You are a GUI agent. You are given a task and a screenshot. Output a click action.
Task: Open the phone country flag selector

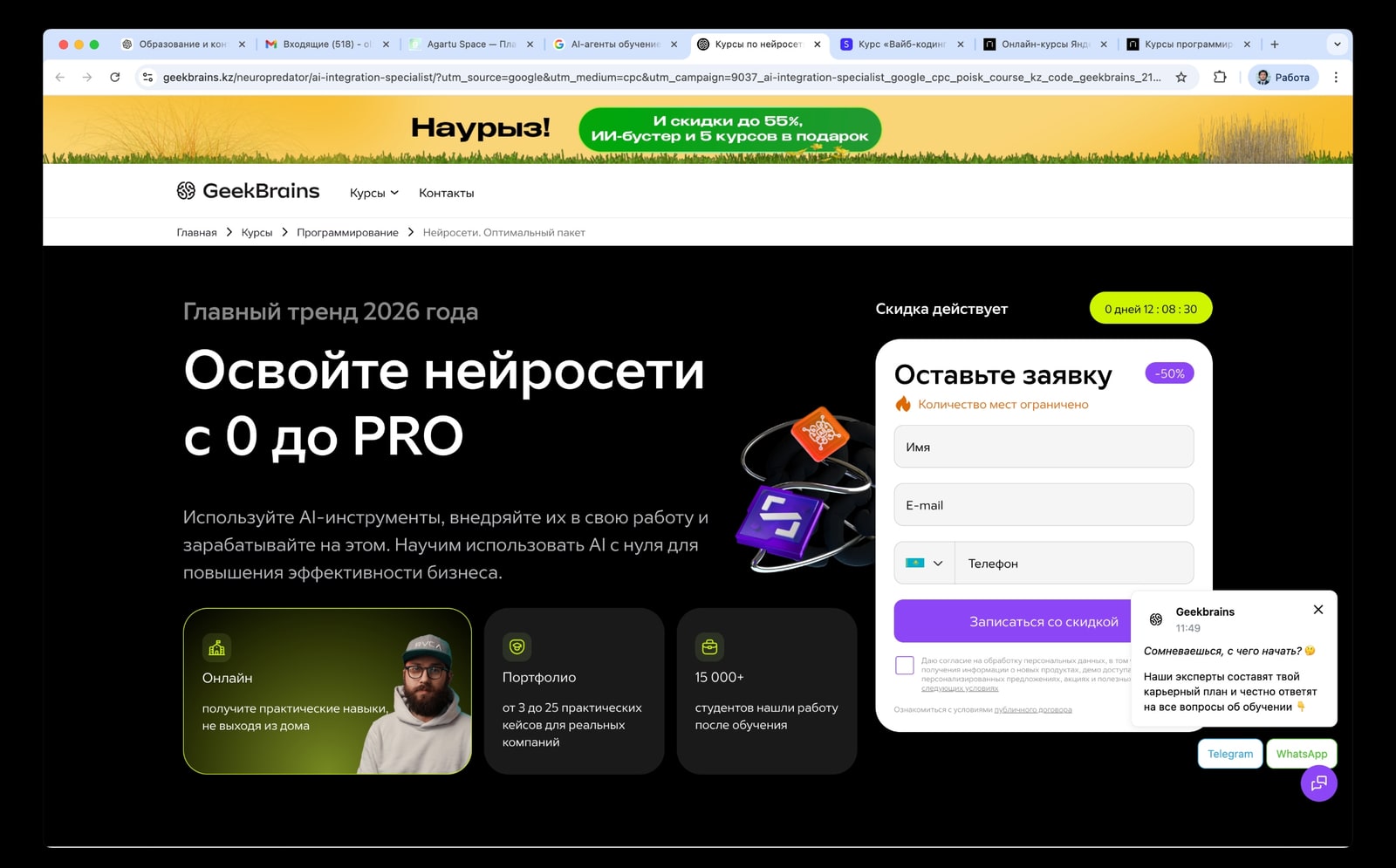[924, 564]
